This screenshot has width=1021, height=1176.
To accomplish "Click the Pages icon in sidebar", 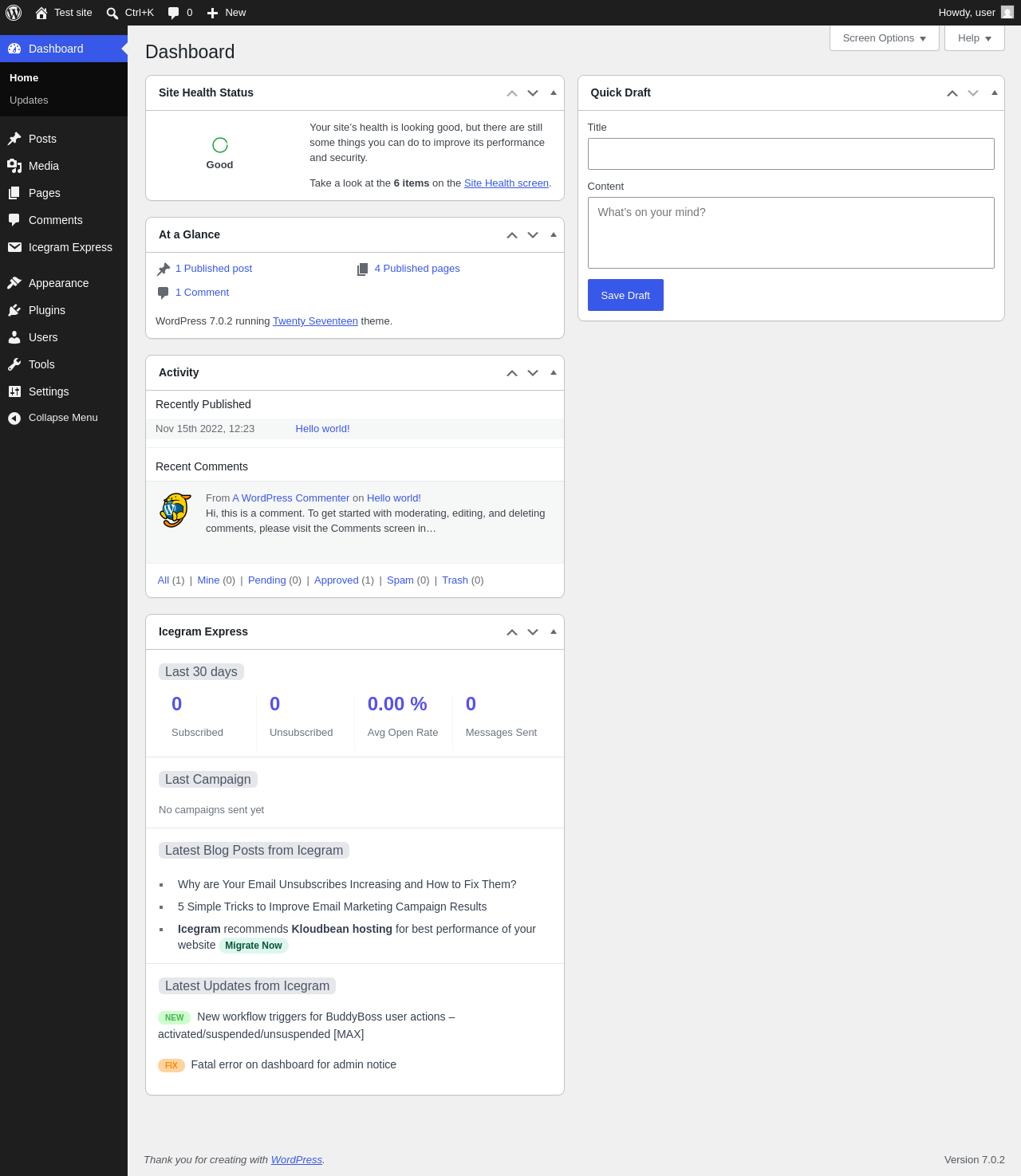I will [14, 193].
